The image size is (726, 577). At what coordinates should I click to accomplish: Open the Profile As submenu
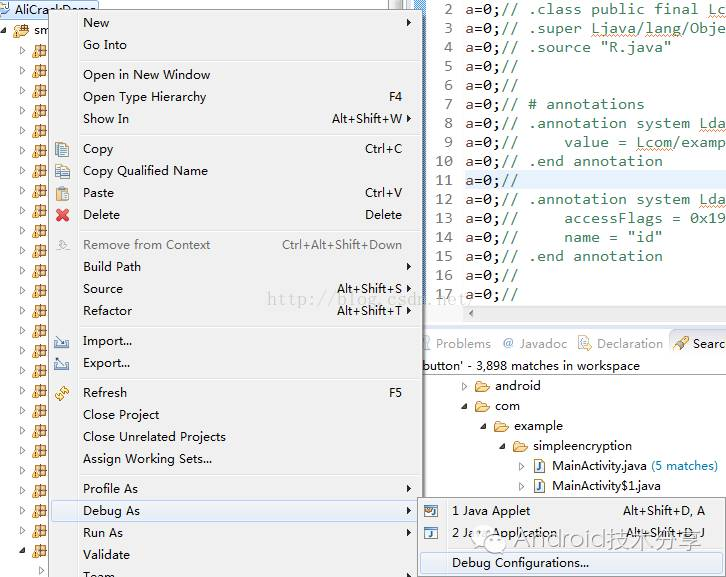237,489
